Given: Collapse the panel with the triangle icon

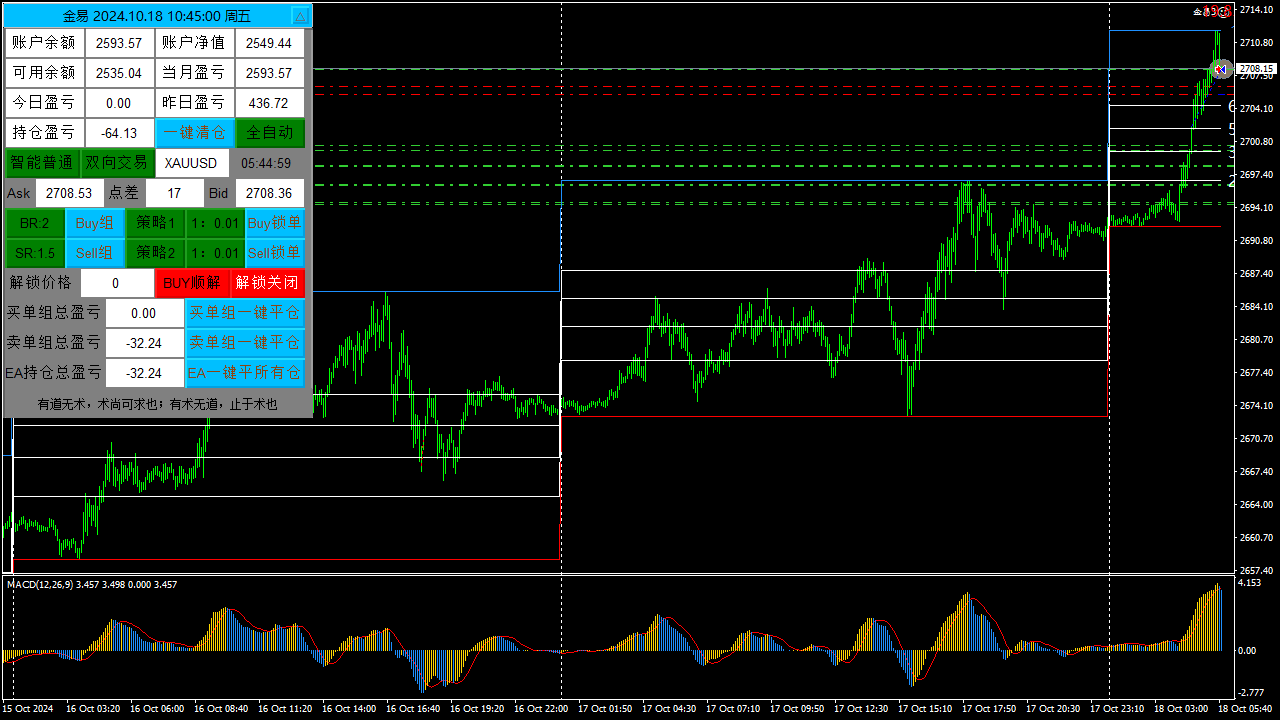Looking at the screenshot, I should (301, 16).
